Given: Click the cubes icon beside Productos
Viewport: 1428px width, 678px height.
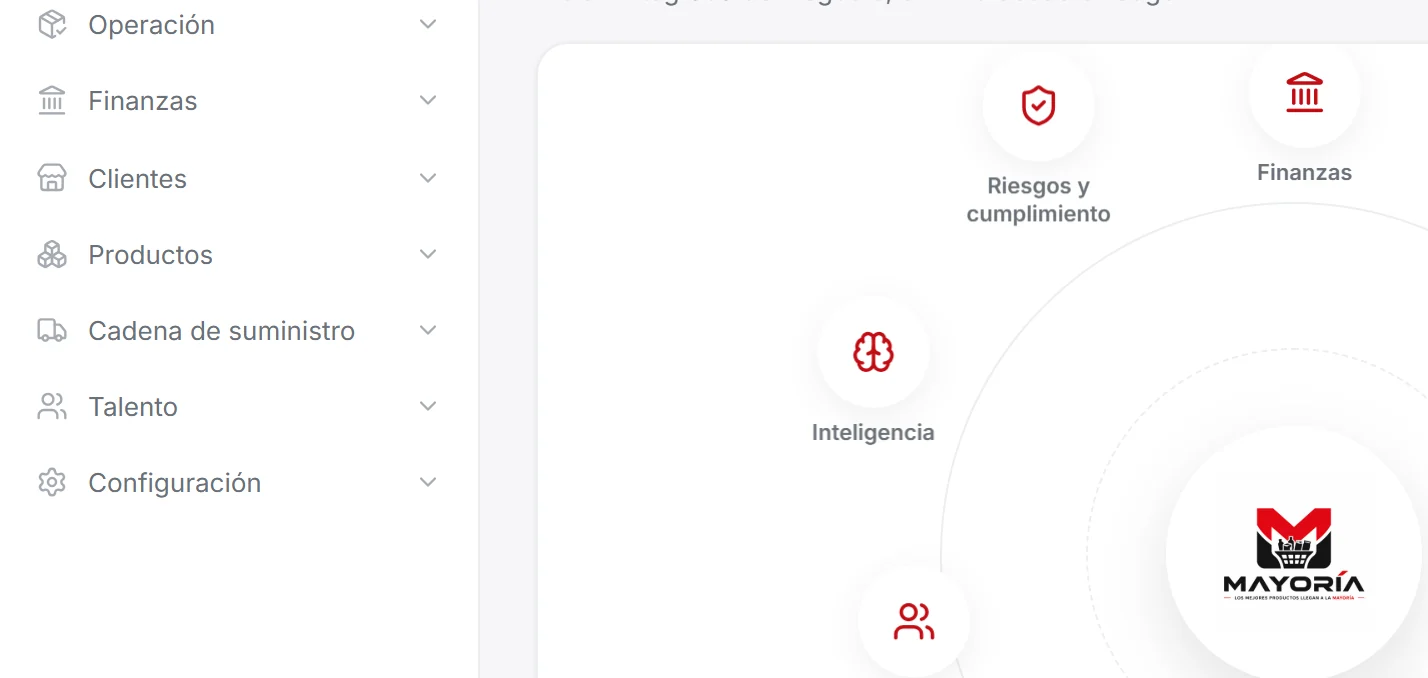Looking at the screenshot, I should [52, 255].
